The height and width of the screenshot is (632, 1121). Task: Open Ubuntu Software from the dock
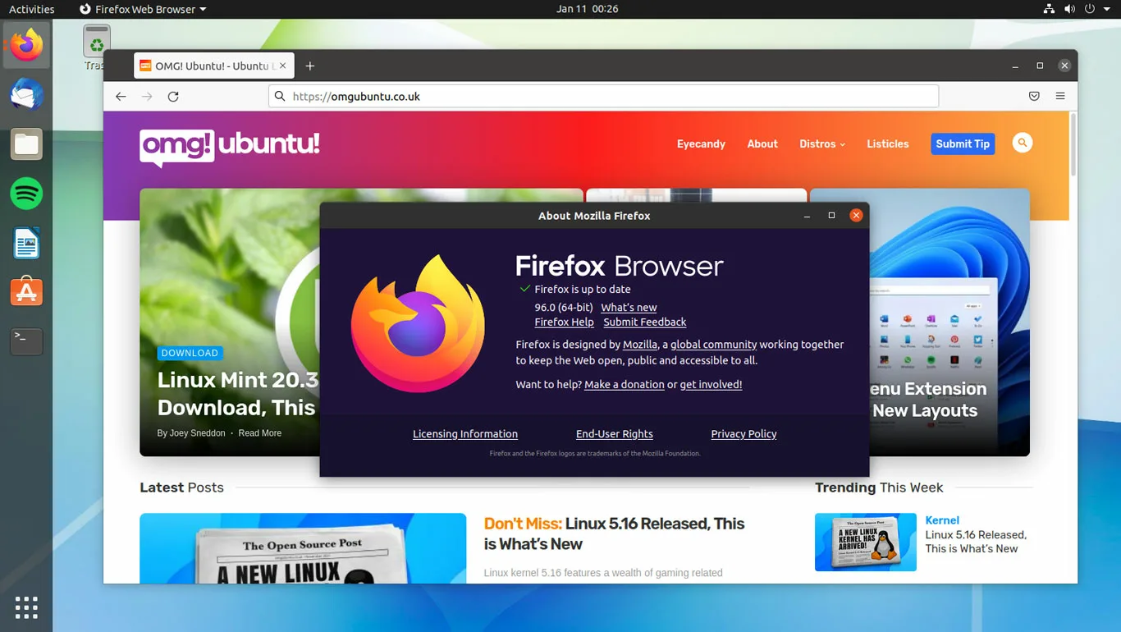point(26,291)
